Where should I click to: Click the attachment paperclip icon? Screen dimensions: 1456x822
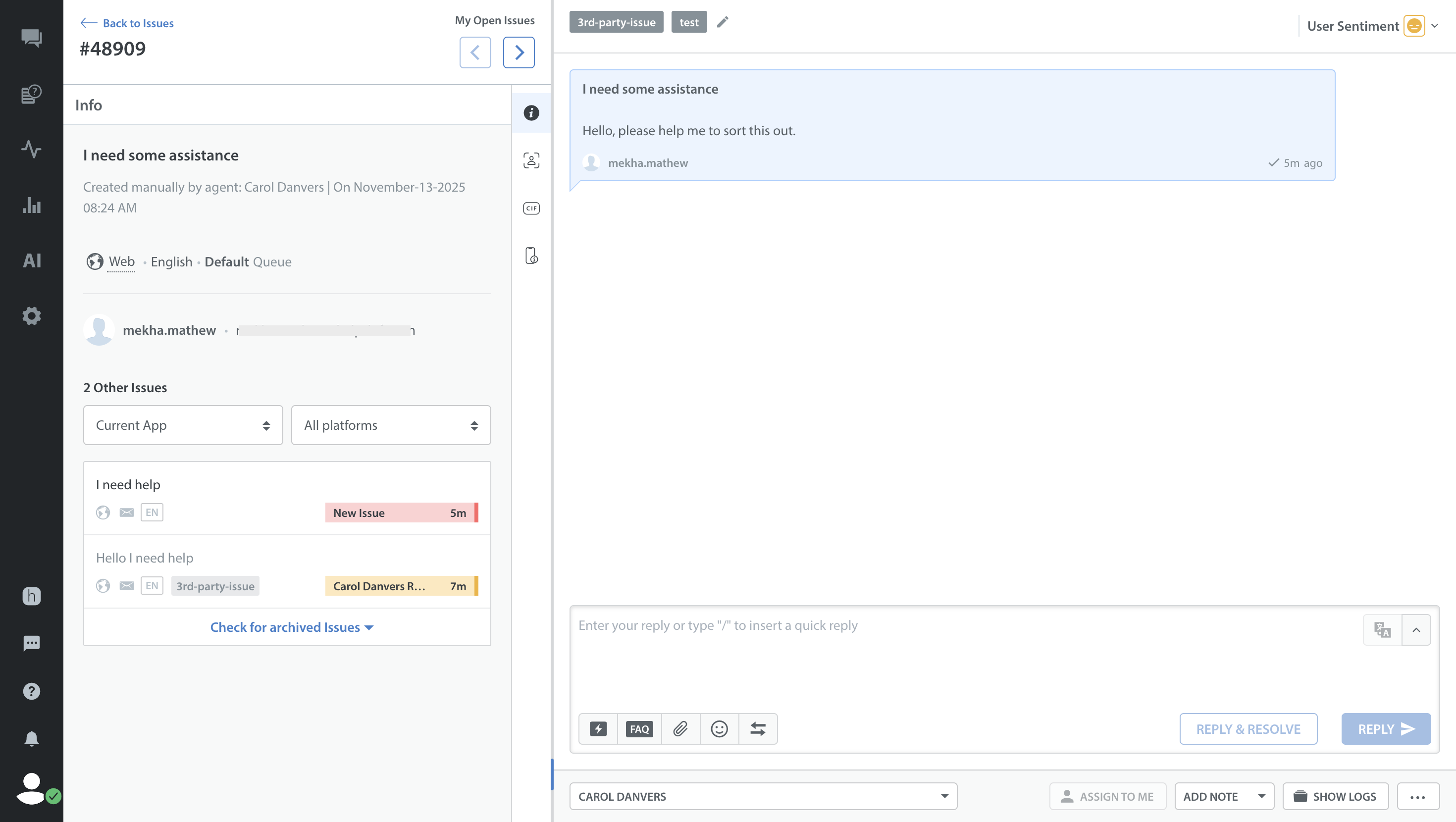pos(680,729)
